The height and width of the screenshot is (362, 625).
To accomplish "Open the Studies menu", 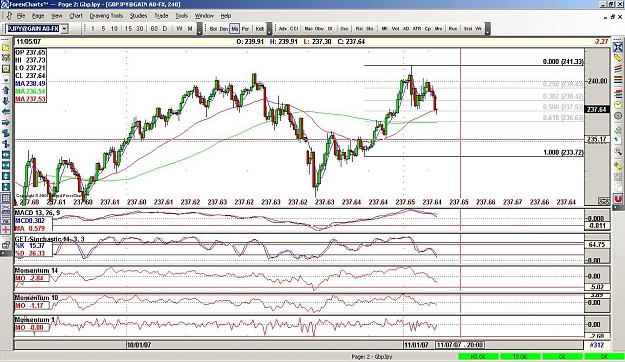I will coord(138,16).
